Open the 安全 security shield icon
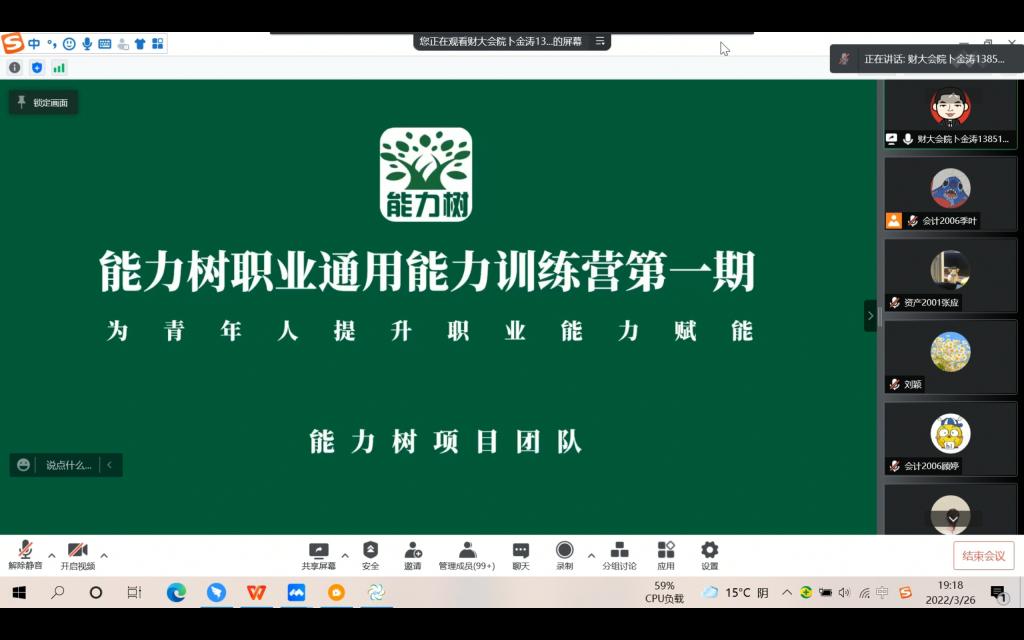 pyautogui.click(x=370, y=554)
